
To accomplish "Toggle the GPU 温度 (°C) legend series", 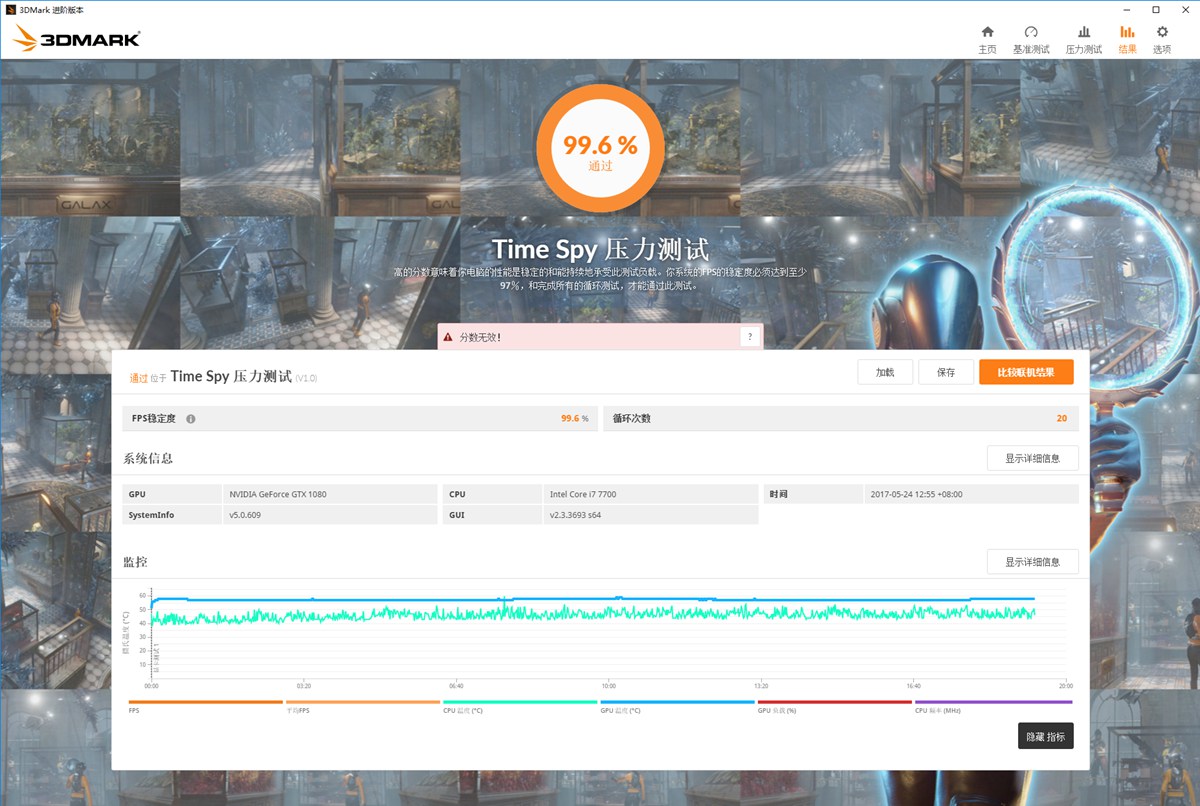I will pos(677,705).
